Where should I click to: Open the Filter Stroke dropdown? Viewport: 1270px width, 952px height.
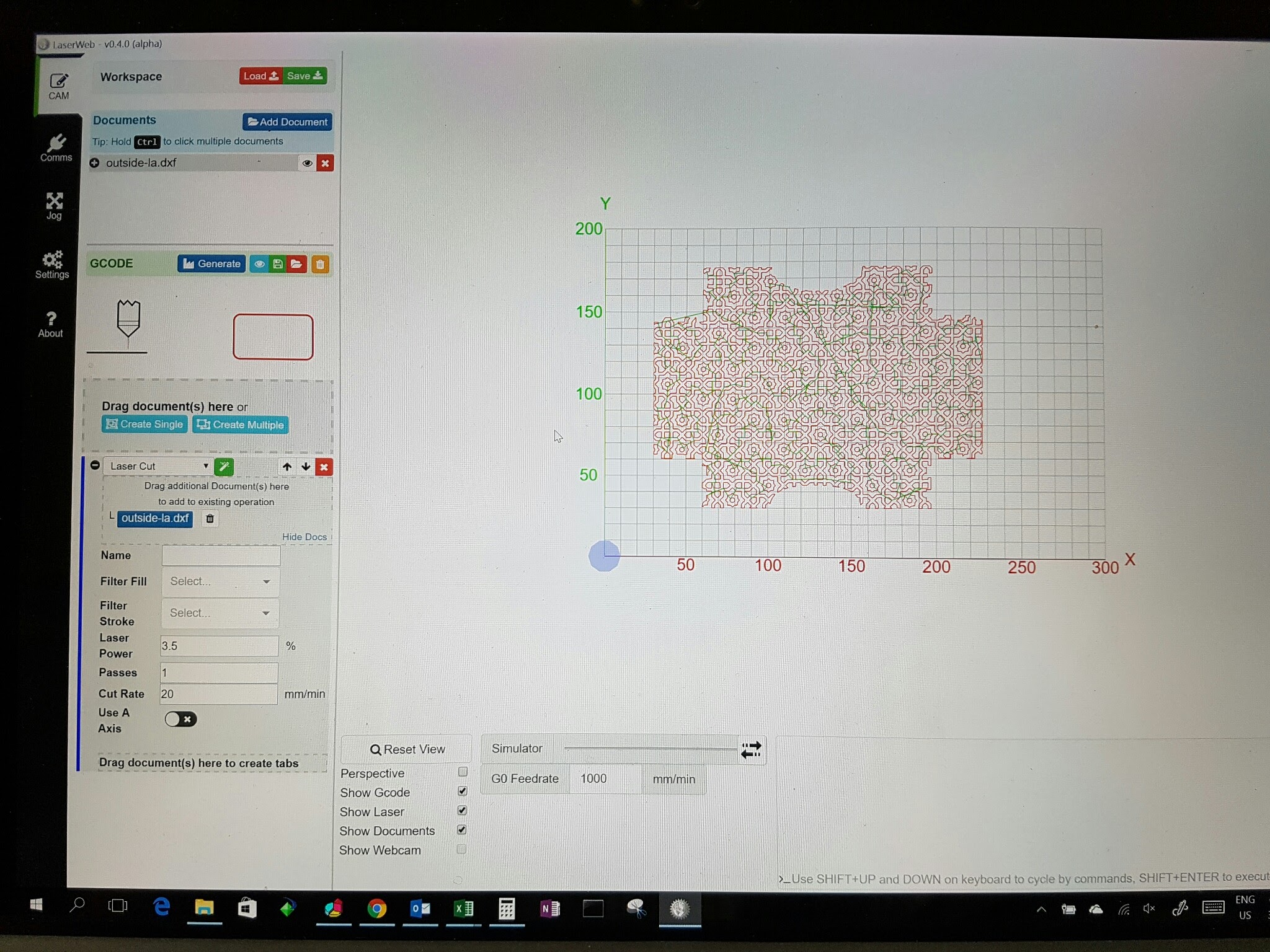pos(220,613)
